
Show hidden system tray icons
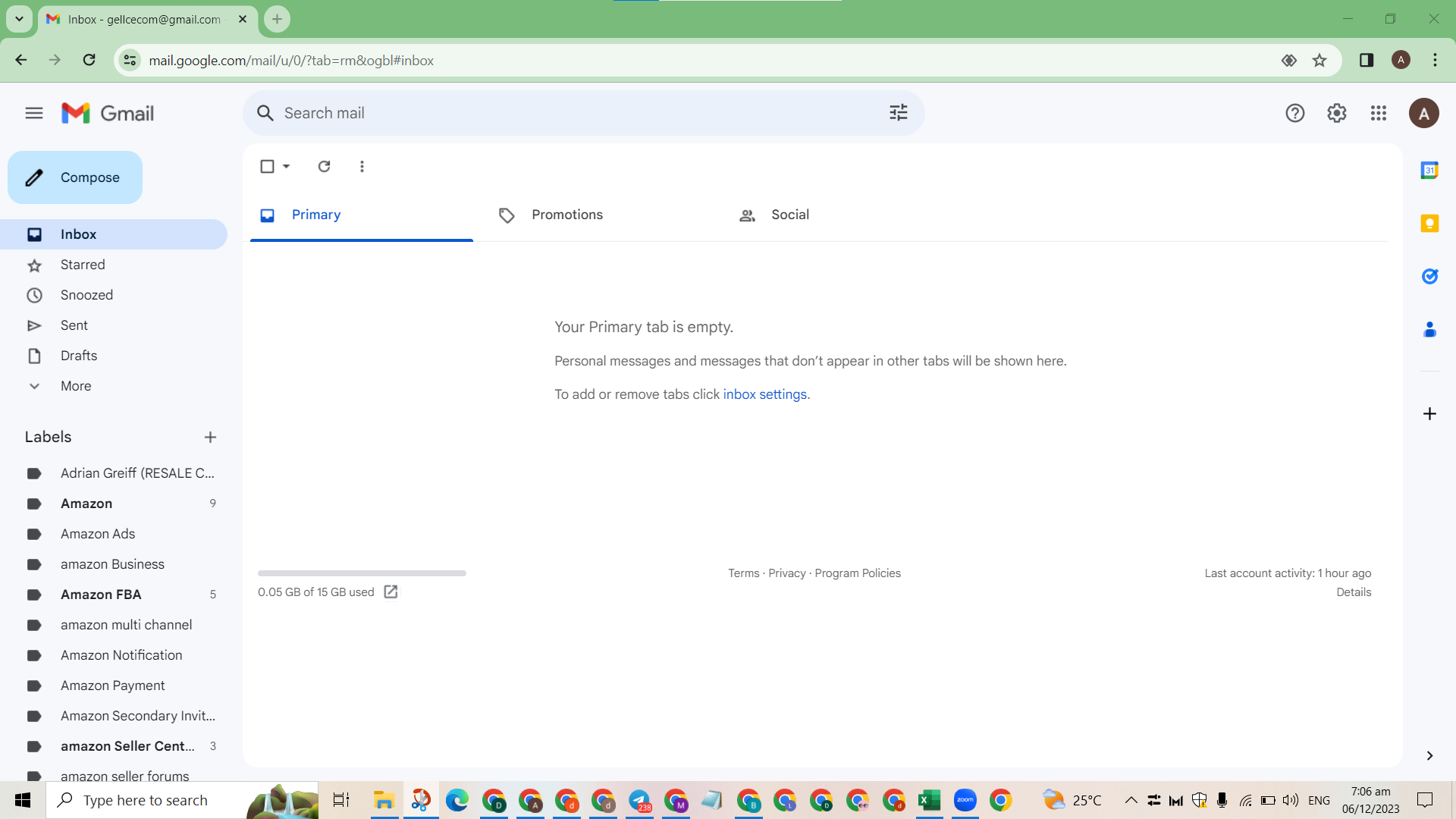(x=1131, y=800)
